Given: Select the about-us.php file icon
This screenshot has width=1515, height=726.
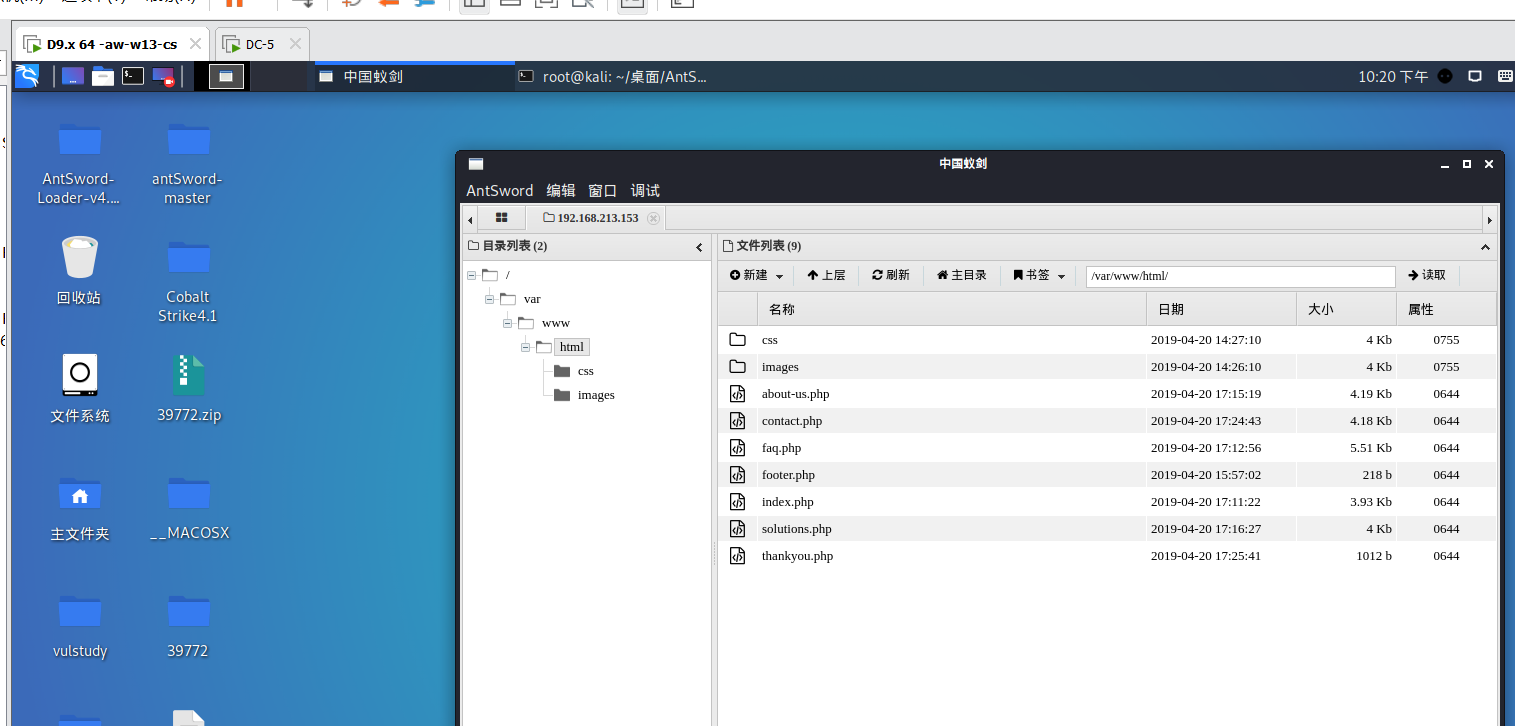Looking at the screenshot, I should pyautogui.click(x=738, y=394).
